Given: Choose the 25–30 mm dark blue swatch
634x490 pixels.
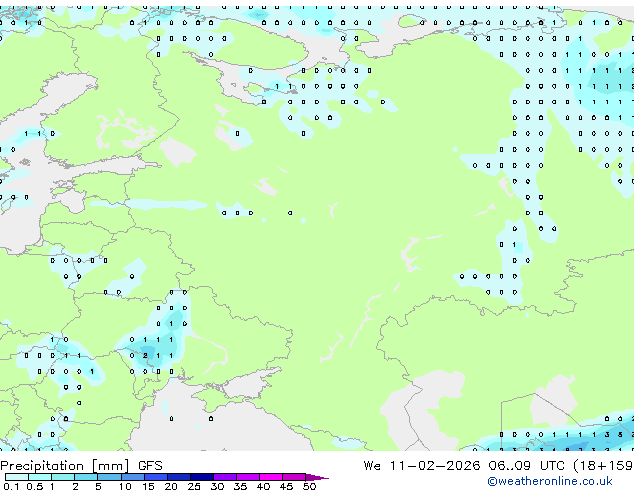Looking at the screenshot, I should pos(201,477).
